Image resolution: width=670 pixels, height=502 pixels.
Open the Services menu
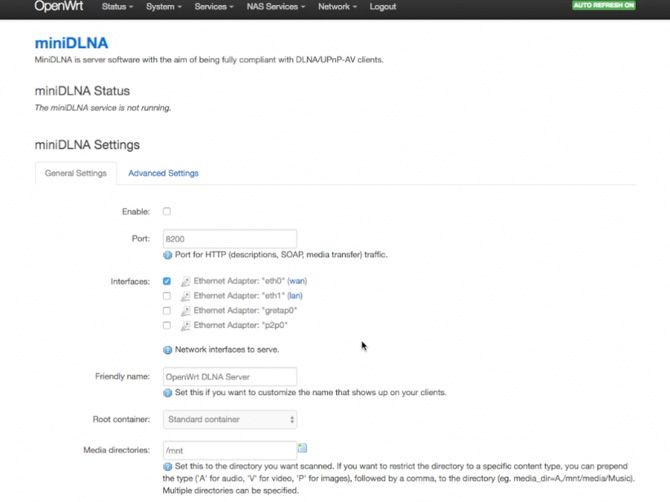214,7
